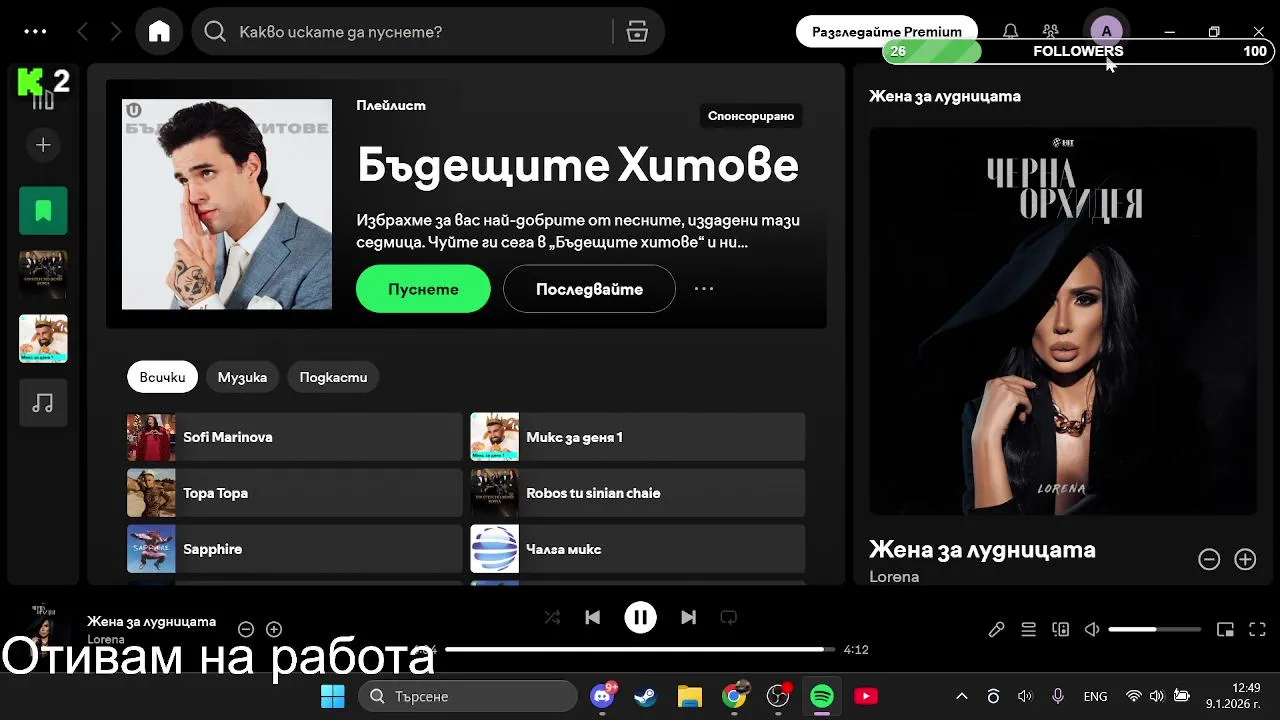The width and height of the screenshot is (1280, 720).
Task: Click the taskbar 'Търсене' search box
Action: (468, 696)
